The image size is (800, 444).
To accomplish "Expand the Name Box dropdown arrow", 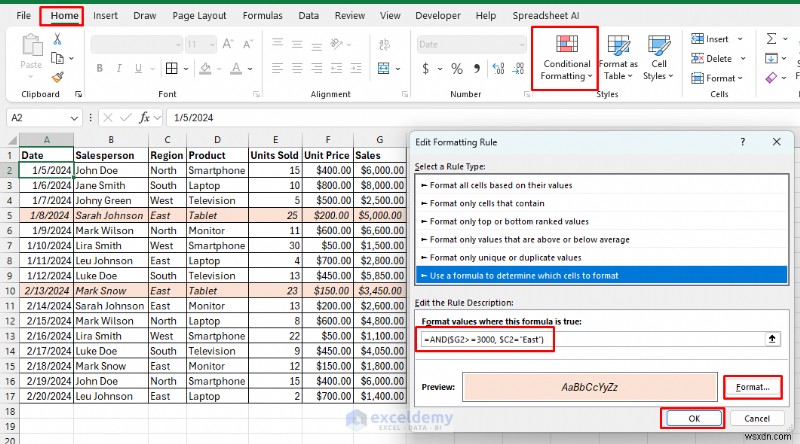I will click(74, 118).
